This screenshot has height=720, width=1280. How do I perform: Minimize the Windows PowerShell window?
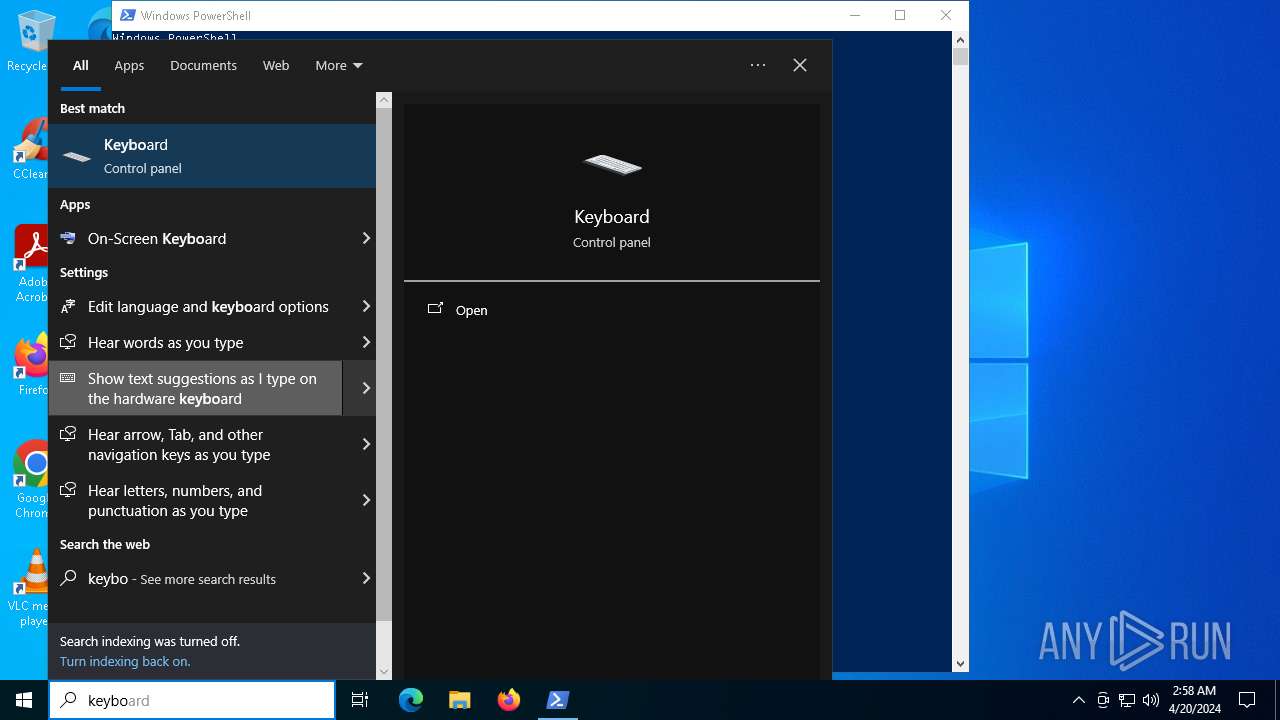(854, 15)
